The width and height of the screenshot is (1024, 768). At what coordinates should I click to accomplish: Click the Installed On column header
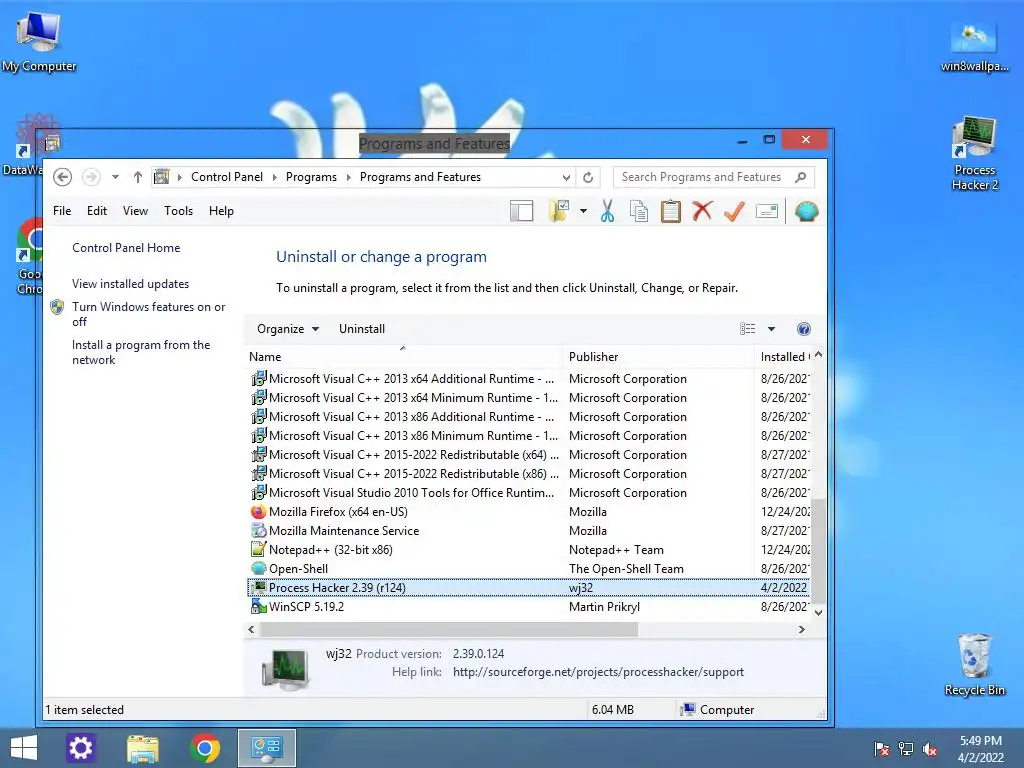pos(782,357)
